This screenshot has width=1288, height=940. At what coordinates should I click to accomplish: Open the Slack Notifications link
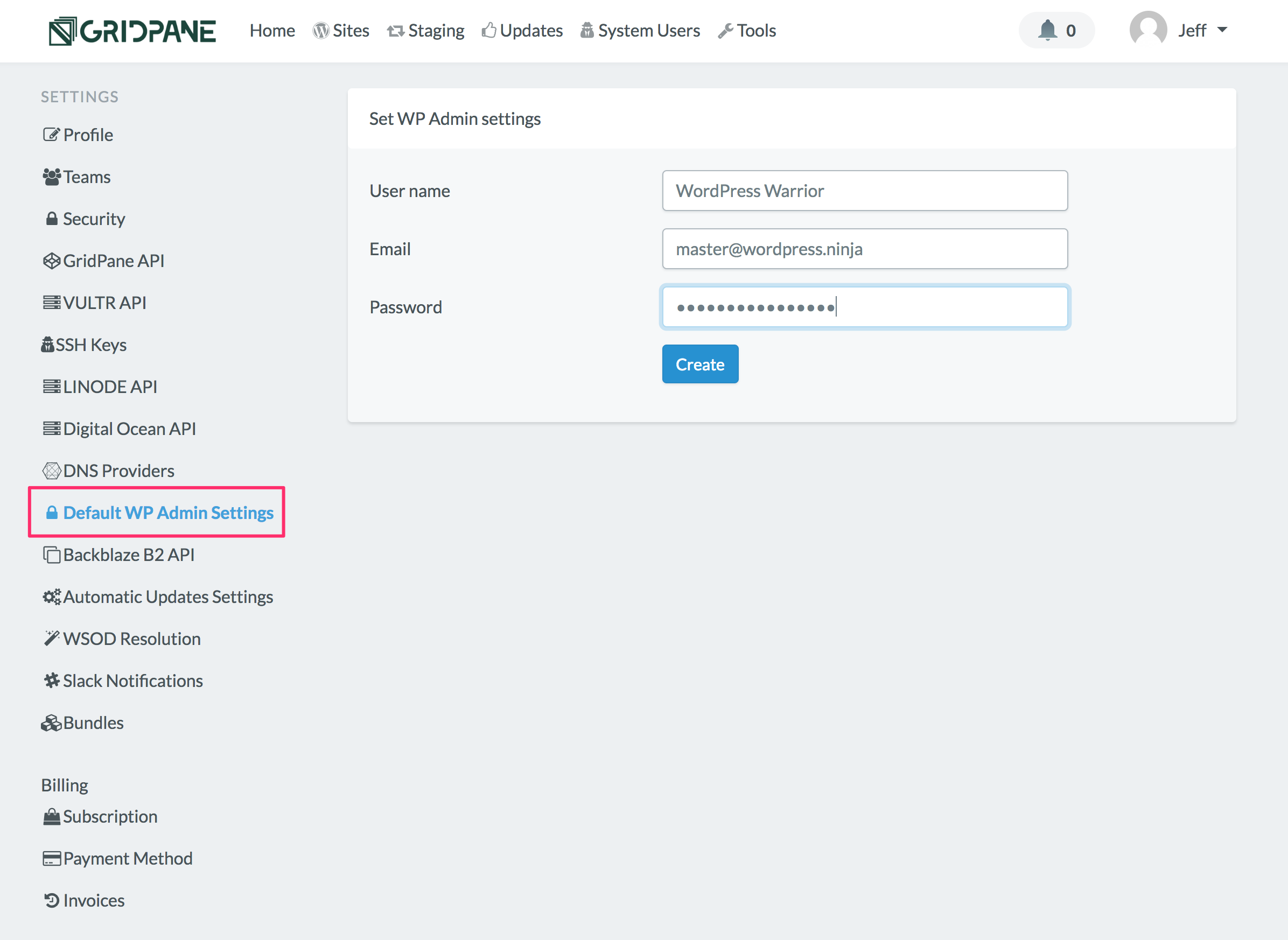click(x=133, y=681)
